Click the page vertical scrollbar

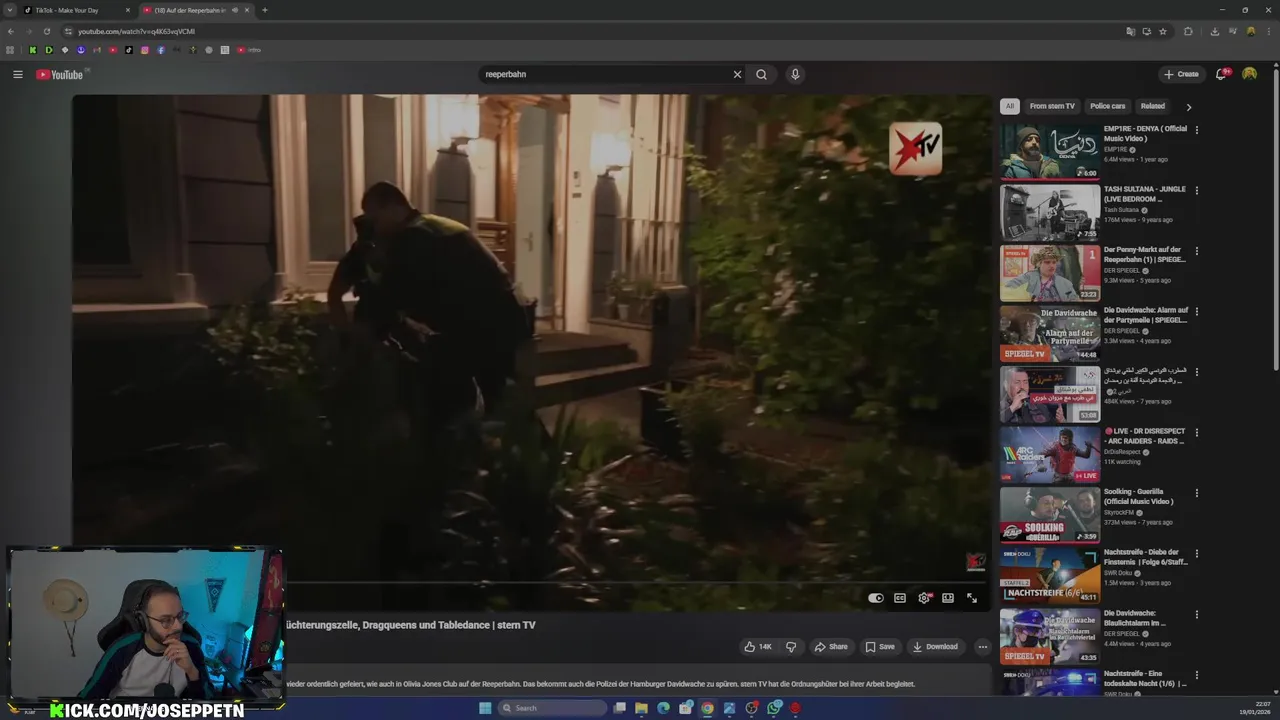click(x=1276, y=220)
